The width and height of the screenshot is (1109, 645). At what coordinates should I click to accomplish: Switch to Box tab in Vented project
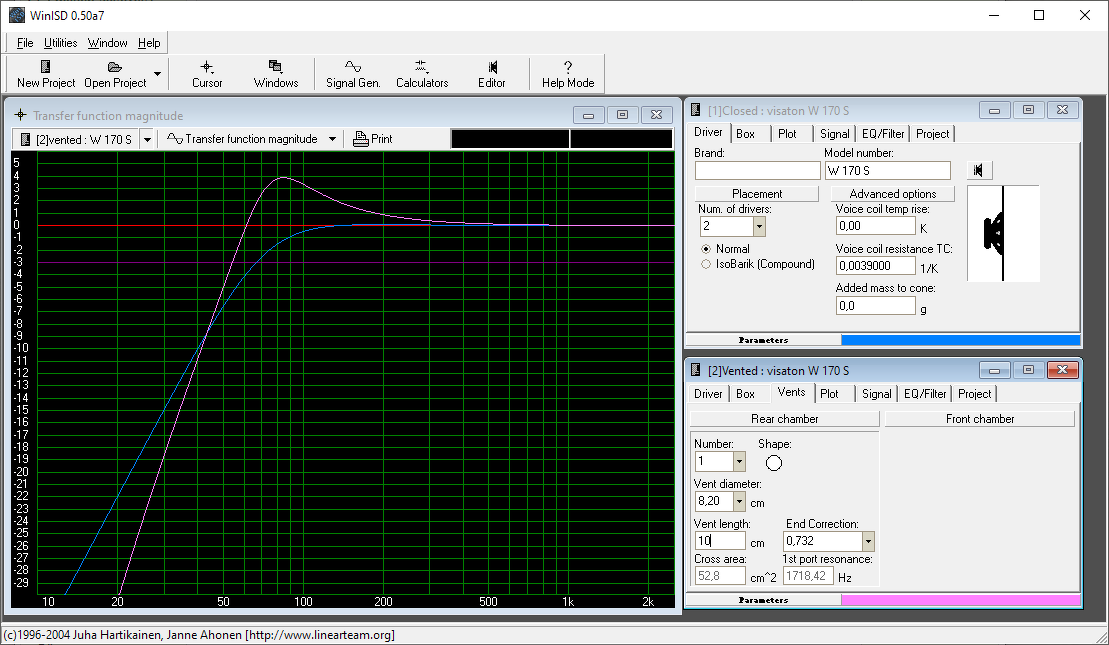tap(745, 394)
